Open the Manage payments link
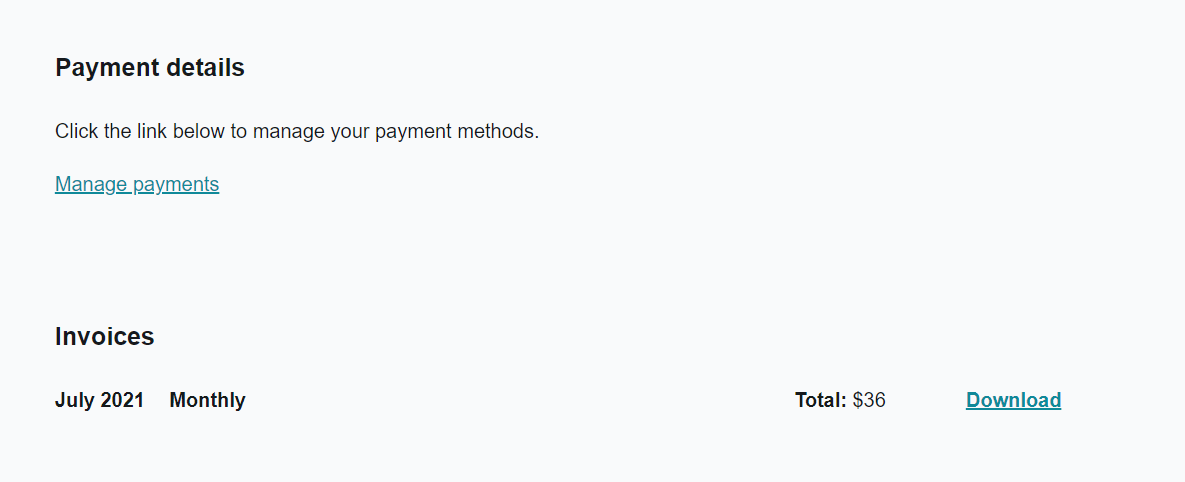The height and width of the screenshot is (482, 1185). [137, 184]
